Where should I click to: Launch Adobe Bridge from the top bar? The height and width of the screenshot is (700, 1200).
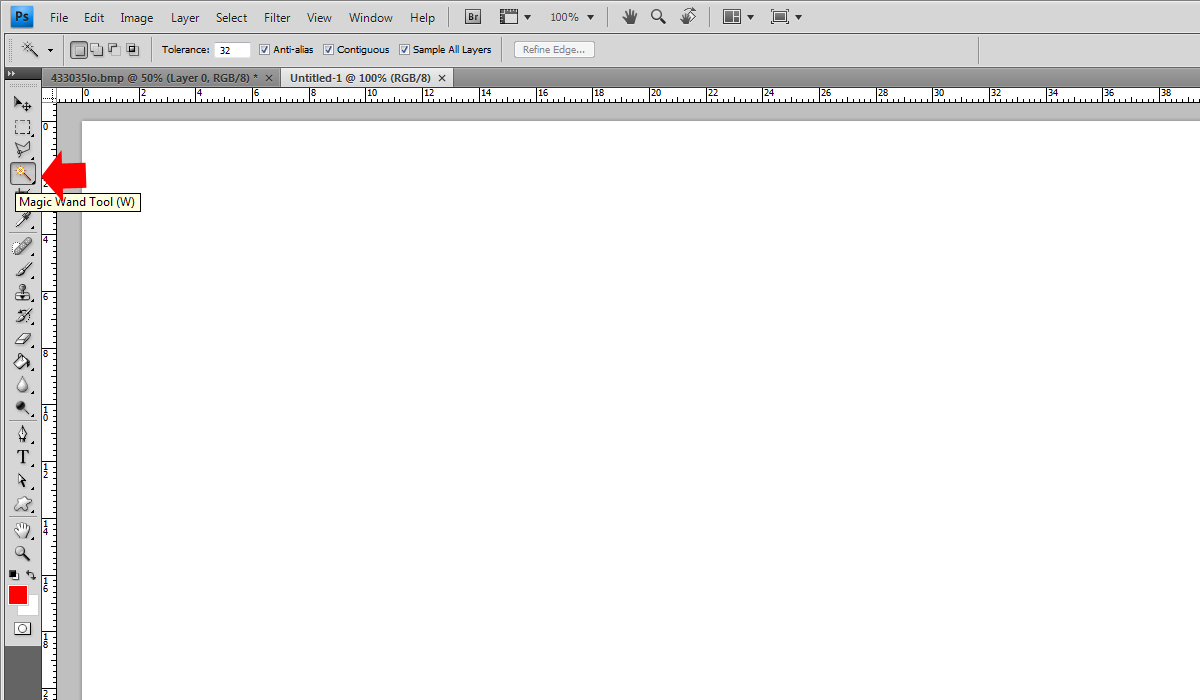pyautogui.click(x=474, y=17)
